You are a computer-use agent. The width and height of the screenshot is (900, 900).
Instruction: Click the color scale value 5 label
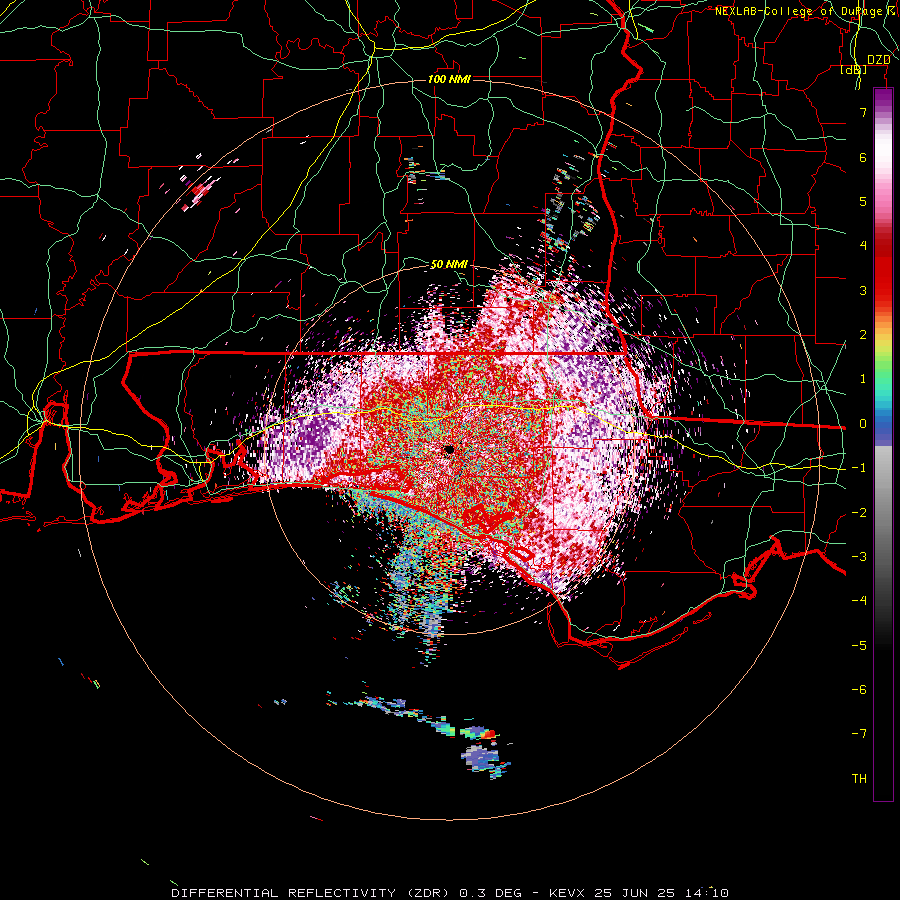click(x=863, y=201)
